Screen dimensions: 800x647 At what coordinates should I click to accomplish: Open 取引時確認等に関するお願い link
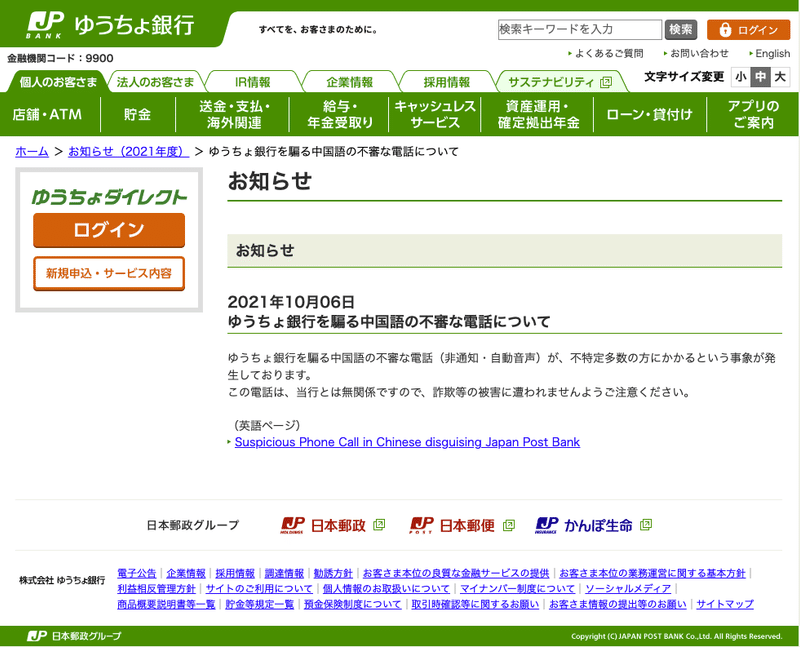(x=475, y=604)
